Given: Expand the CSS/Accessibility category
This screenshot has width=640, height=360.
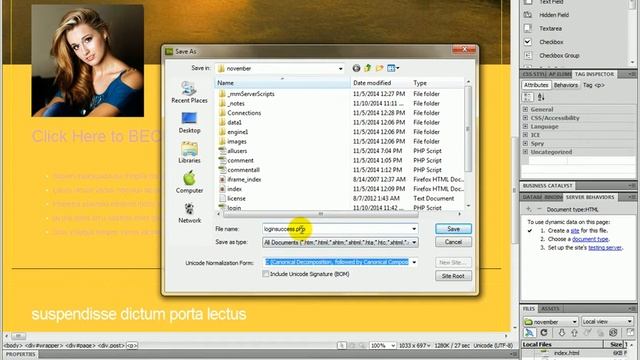Looking at the screenshot, I should tap(525, 118).
